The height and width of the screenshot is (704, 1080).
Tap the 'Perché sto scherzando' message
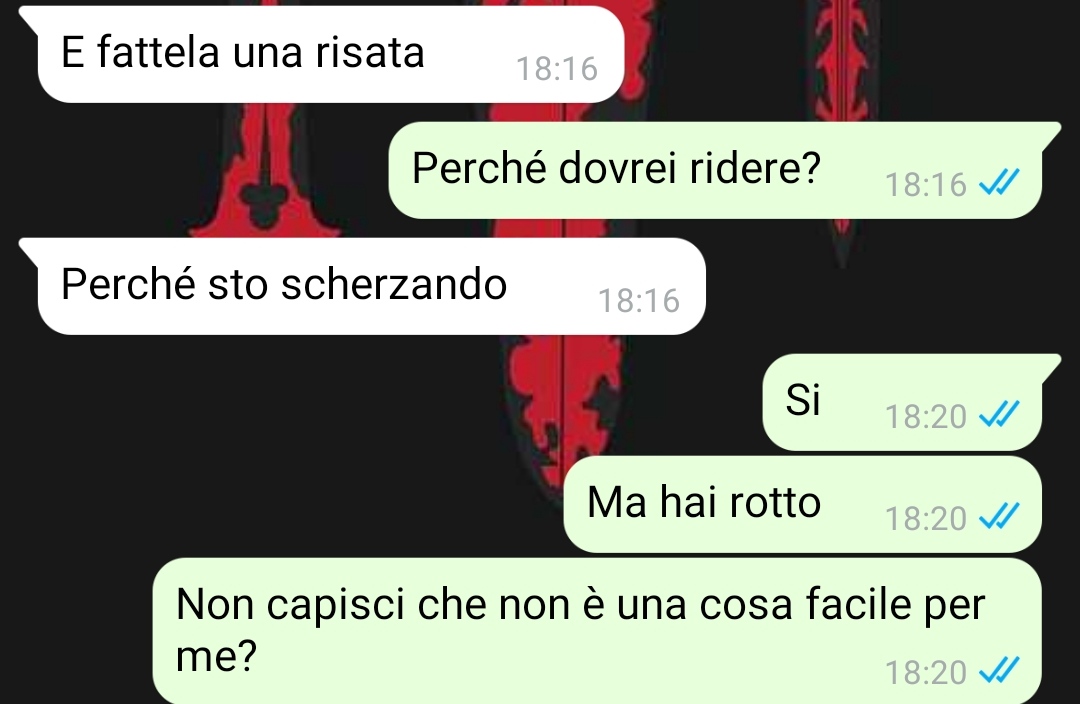coord(371,286)
